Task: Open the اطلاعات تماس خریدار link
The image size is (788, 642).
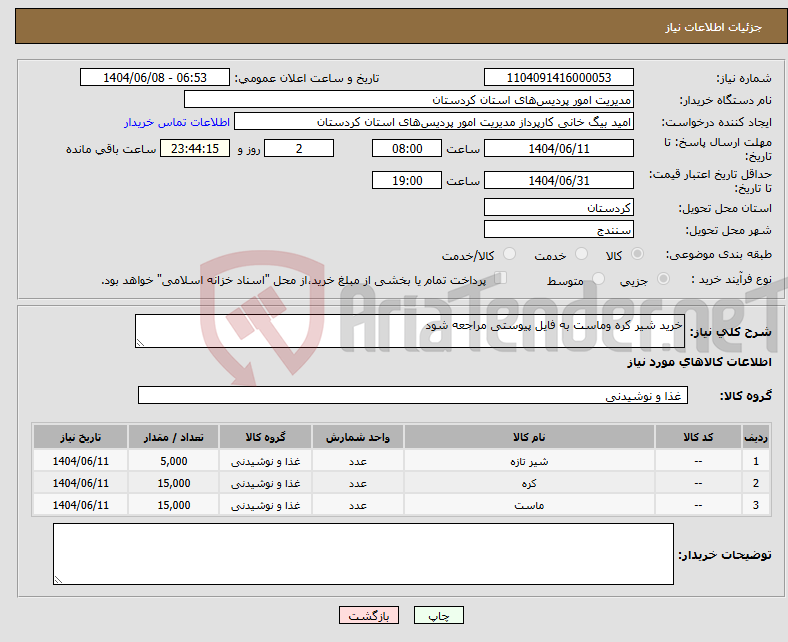Action: (x=177, y=122)
